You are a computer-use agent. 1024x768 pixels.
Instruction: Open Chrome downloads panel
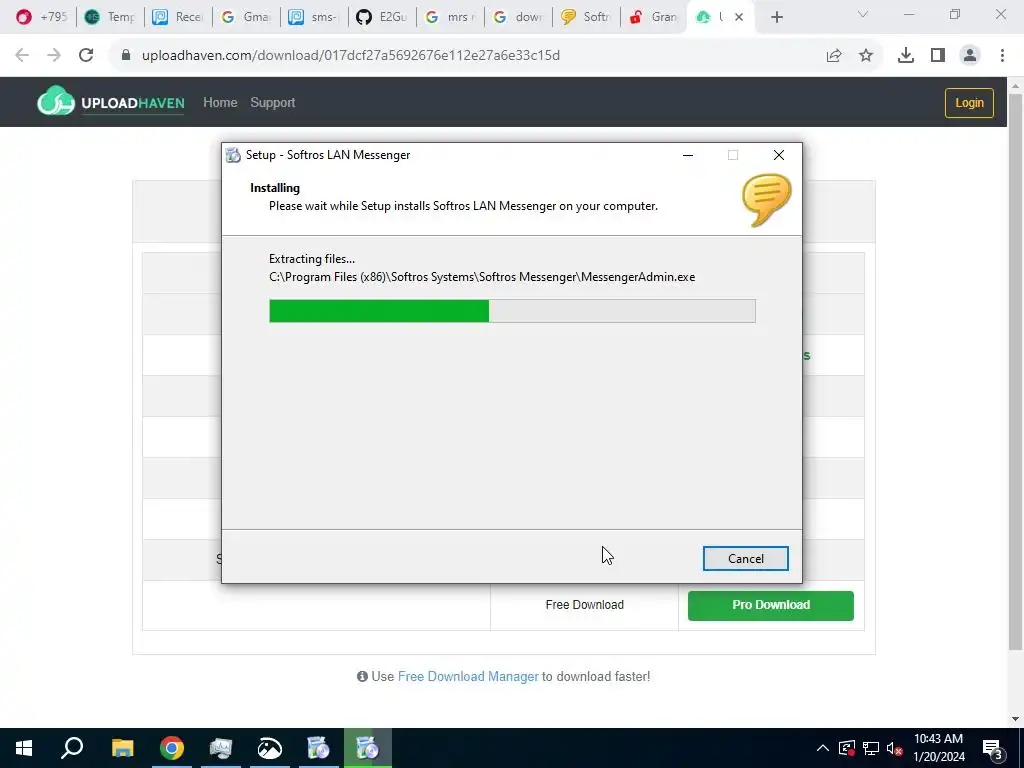click(x=906, y=56)
